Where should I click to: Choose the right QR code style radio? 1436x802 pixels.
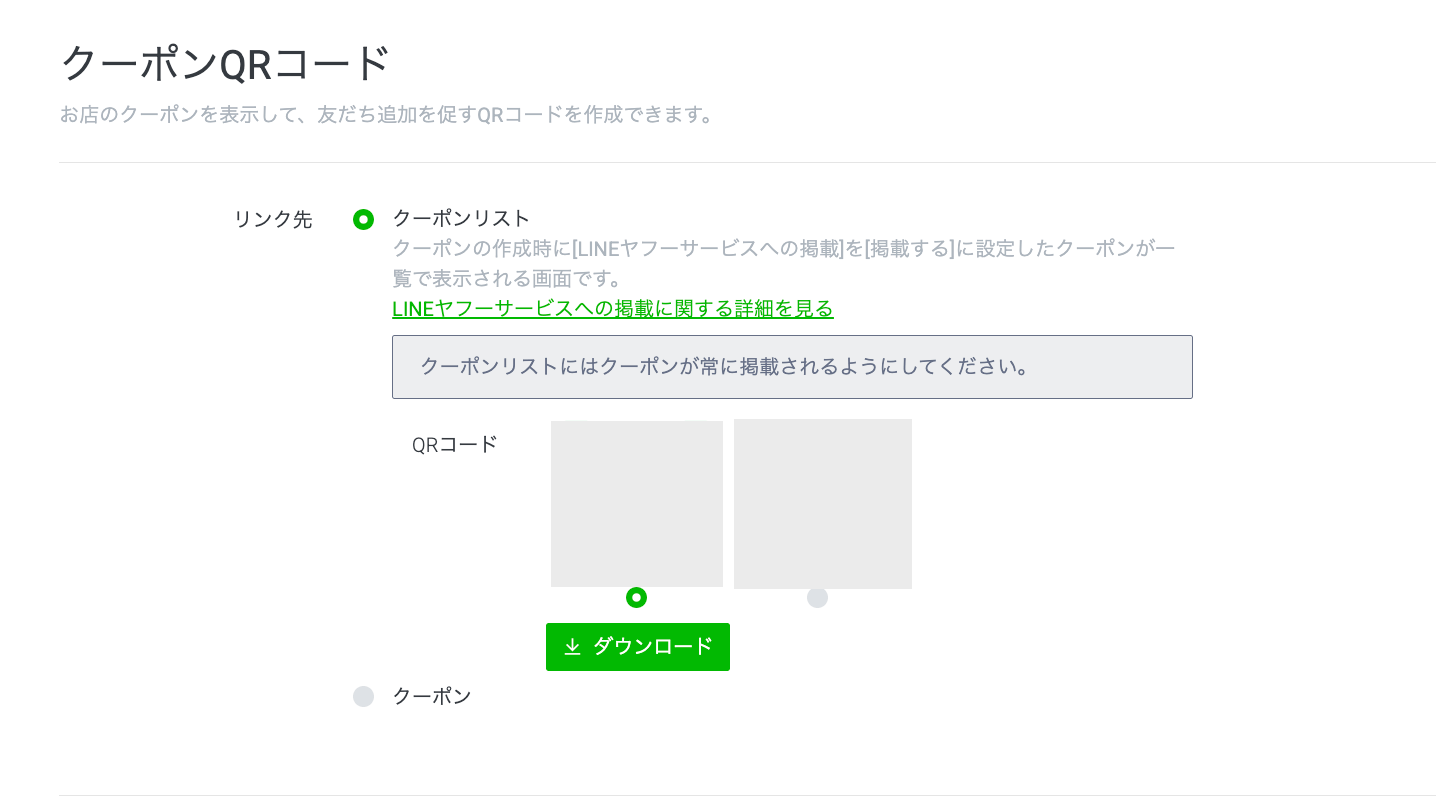[817, 598]
